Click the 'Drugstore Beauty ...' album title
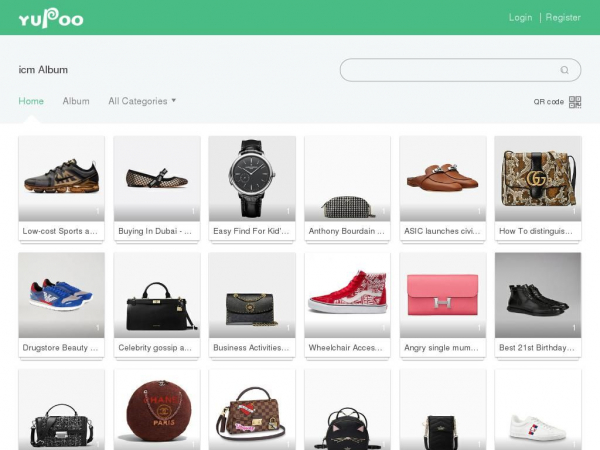This screenshot has height=450, width=600. (x=60, y=348)
